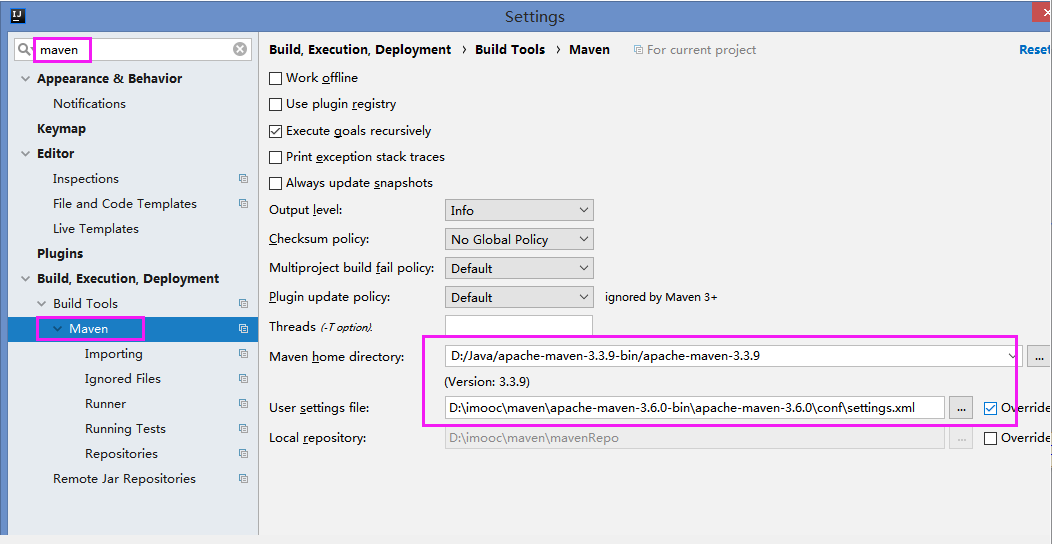
Task: Enable Work offline checkbox
Action: [275, 78]
